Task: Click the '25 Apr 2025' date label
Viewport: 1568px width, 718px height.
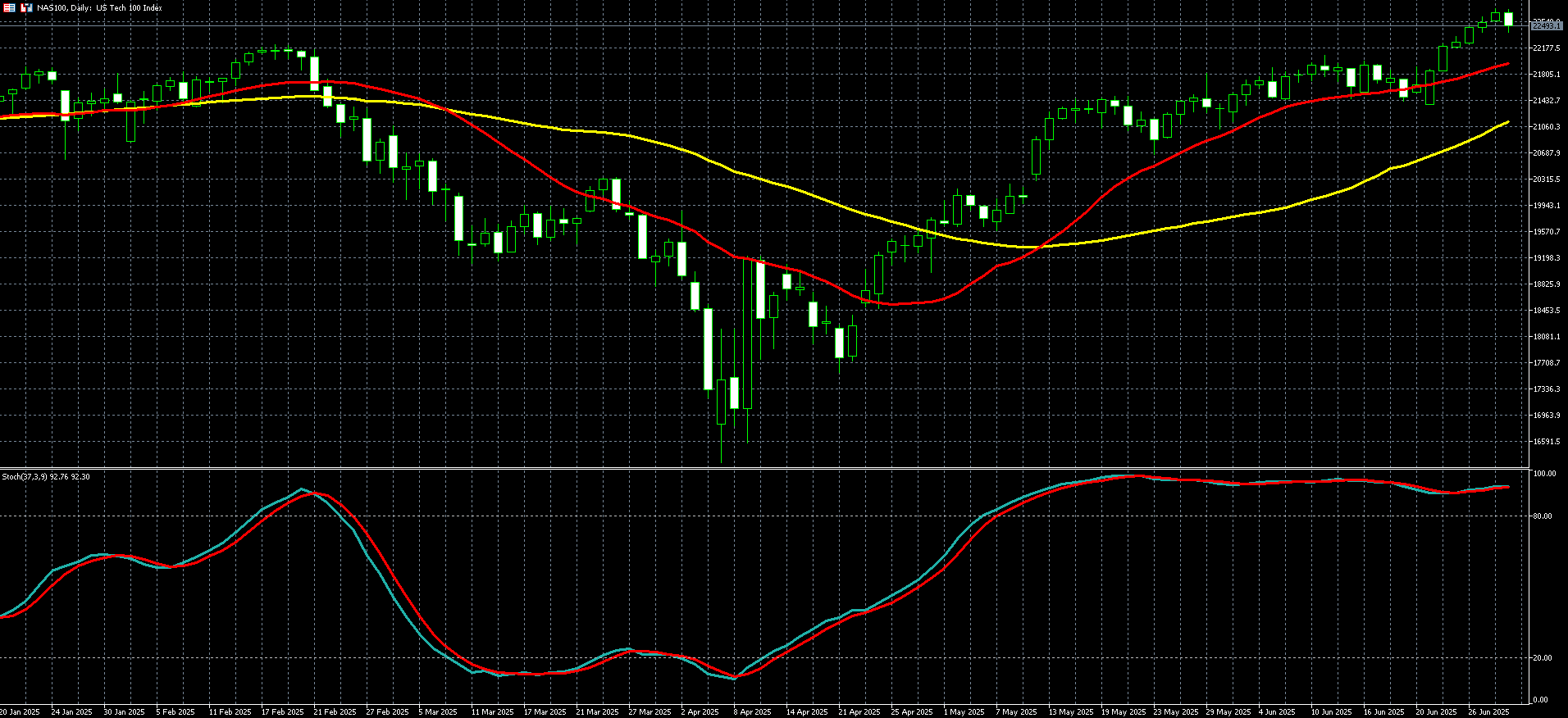Action: point(911,712)
